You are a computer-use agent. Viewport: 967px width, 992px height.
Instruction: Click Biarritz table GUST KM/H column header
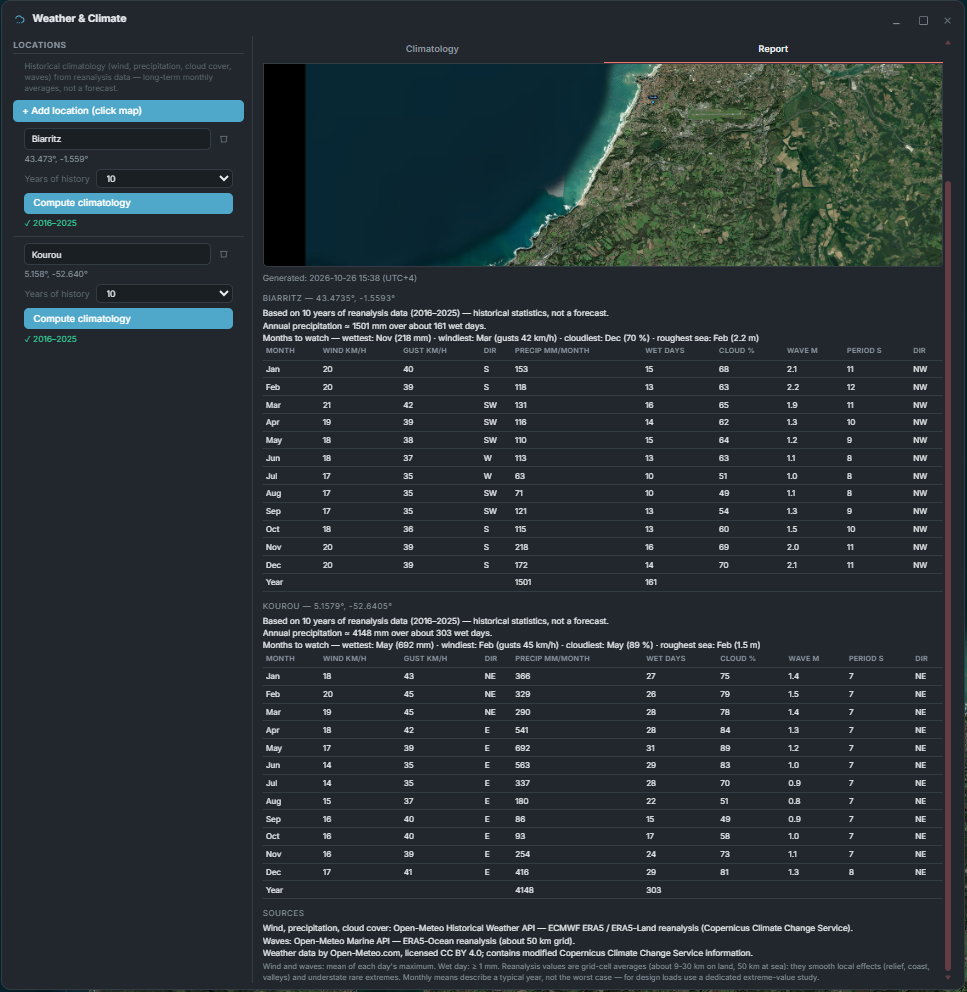425,350
